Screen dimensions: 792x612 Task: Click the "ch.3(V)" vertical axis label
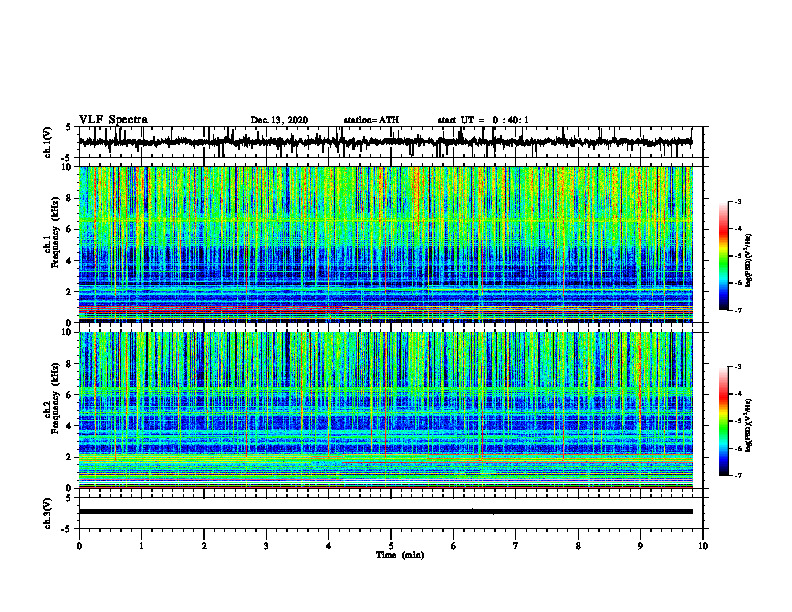coord(48,513)
